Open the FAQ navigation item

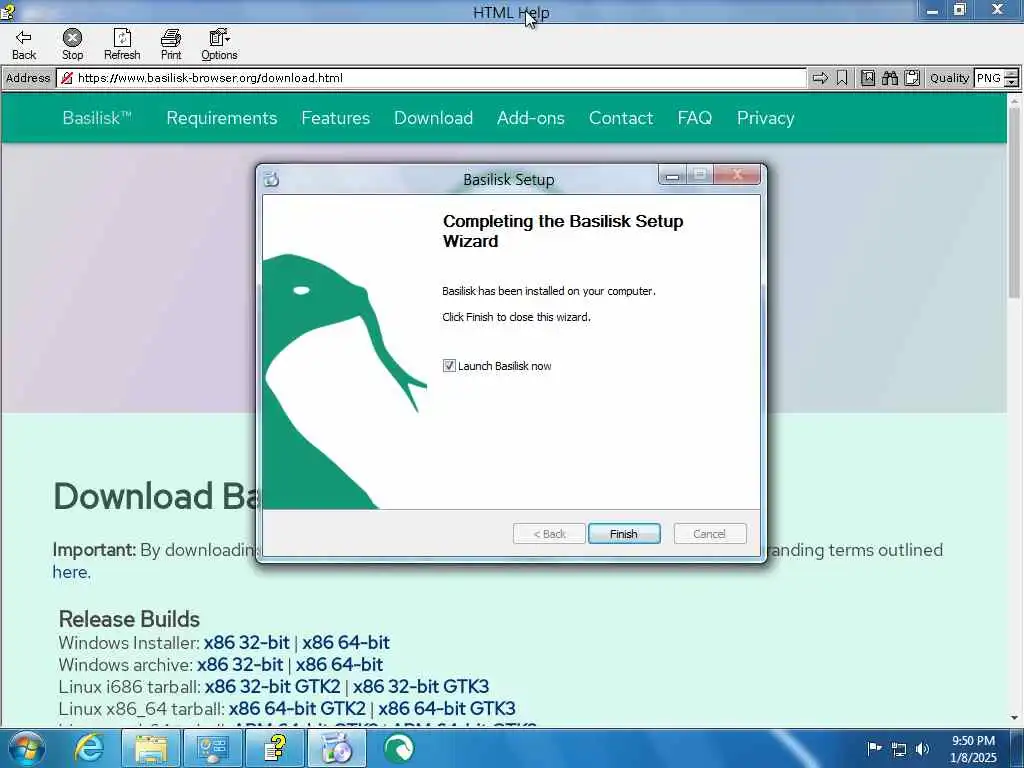695,118
